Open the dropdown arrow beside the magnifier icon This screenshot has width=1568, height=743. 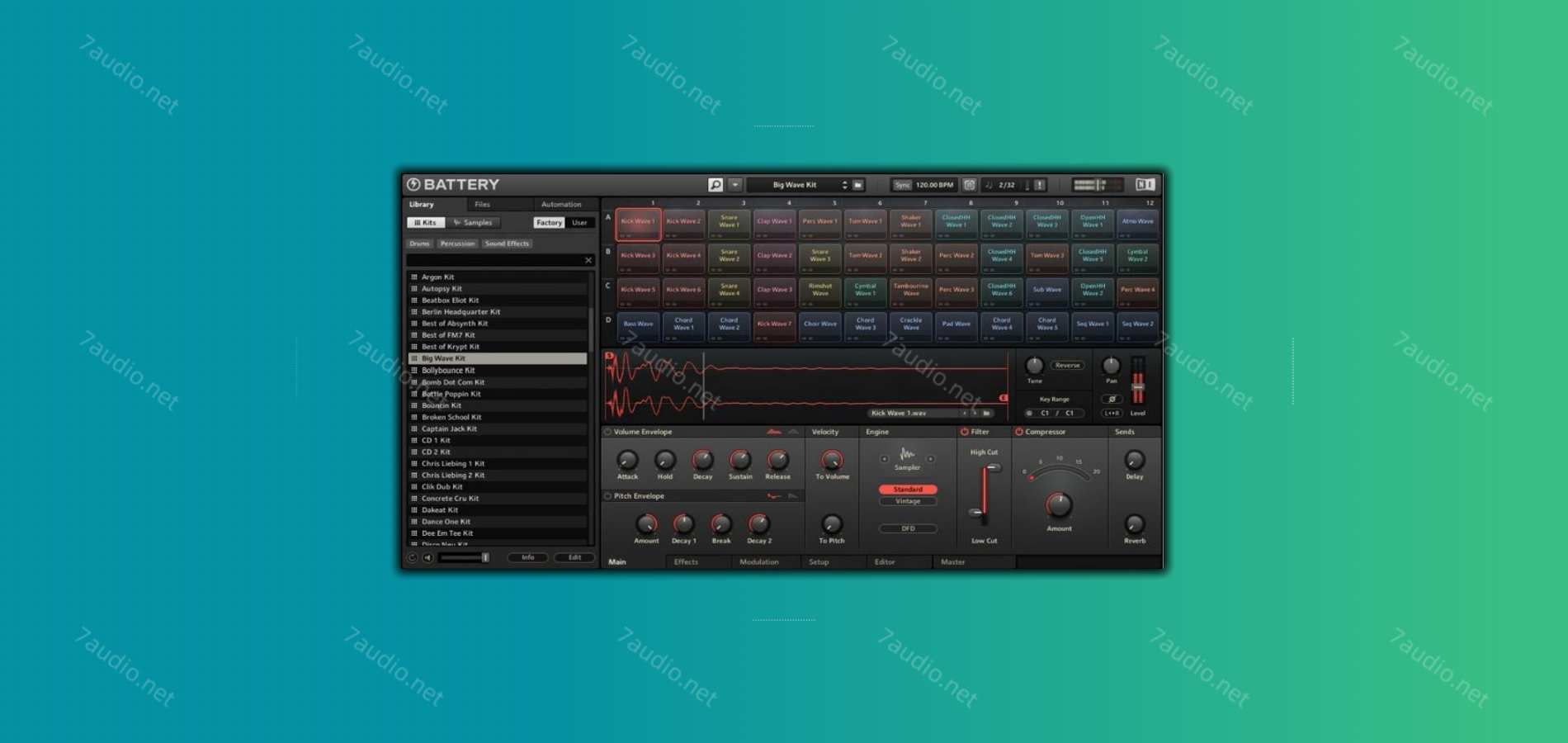point(734,185)
